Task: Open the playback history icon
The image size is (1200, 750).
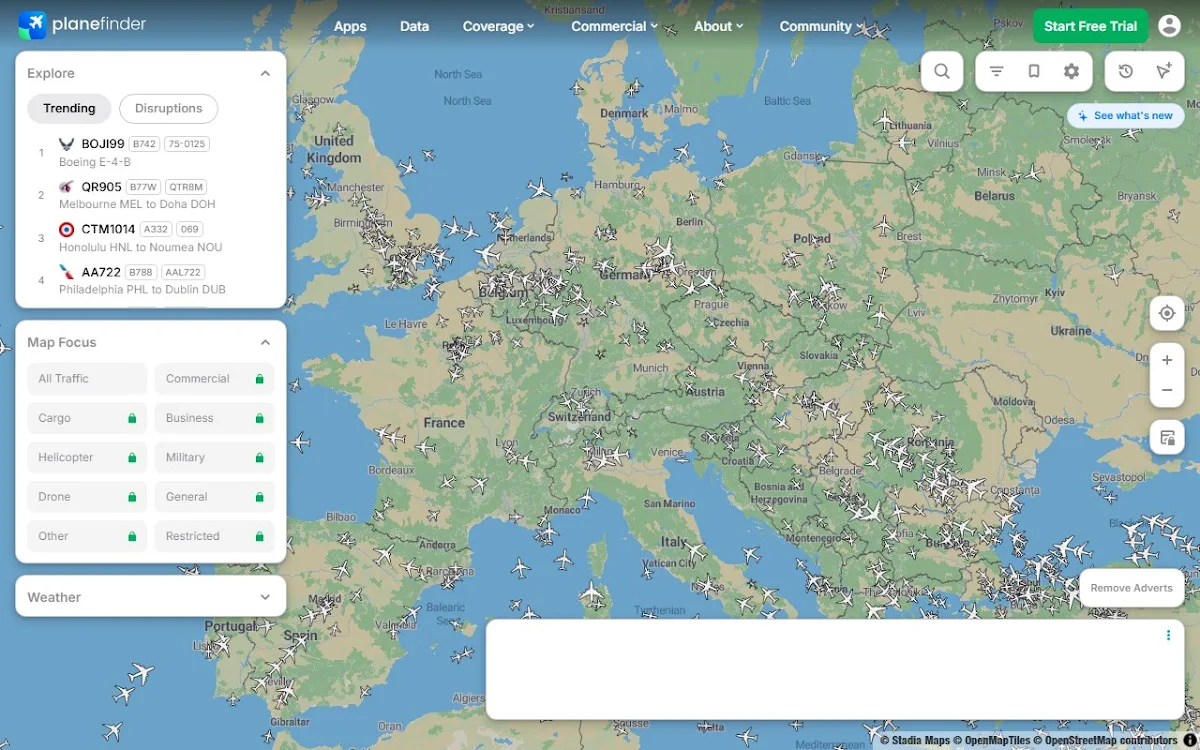Action: pyautogui.click(x=1126, y=71)
